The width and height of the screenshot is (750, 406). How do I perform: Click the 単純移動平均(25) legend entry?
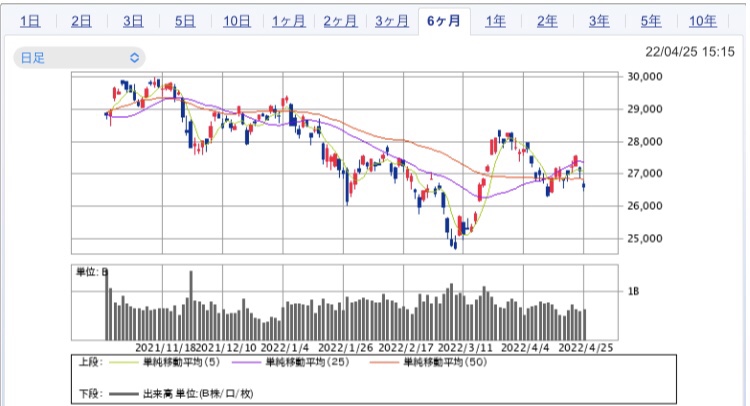click(307, 362)
